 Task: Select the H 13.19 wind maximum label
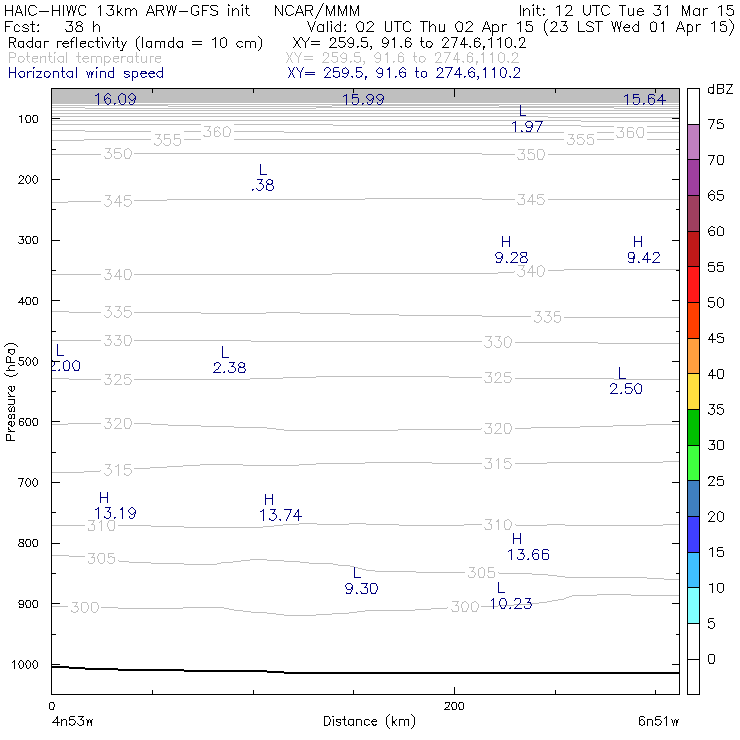click(115, 505)
